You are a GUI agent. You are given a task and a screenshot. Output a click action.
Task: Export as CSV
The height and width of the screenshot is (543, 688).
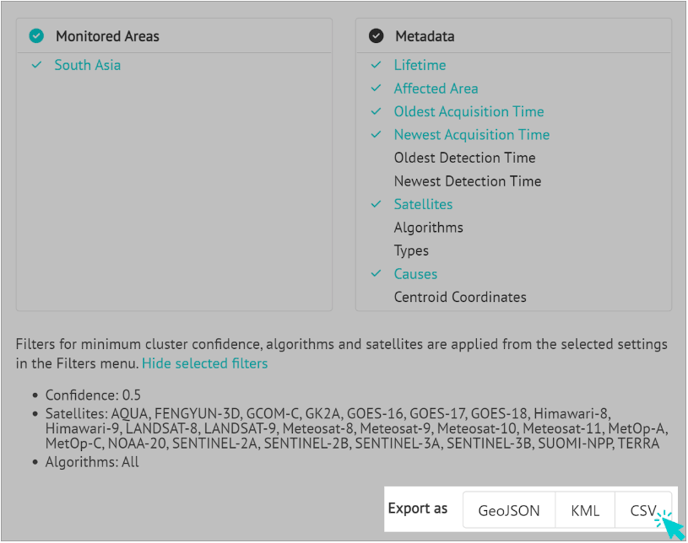[643, 511]
